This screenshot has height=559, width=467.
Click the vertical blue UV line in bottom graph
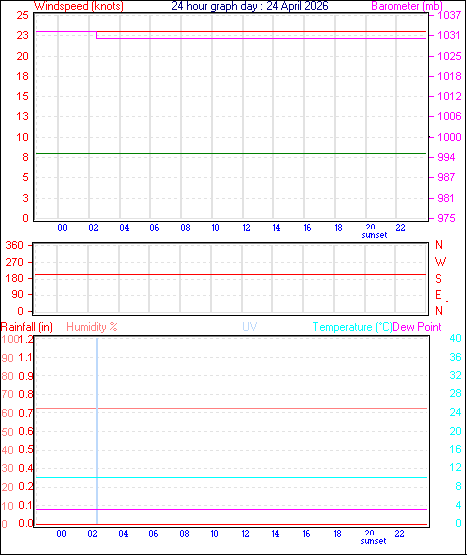97,431
